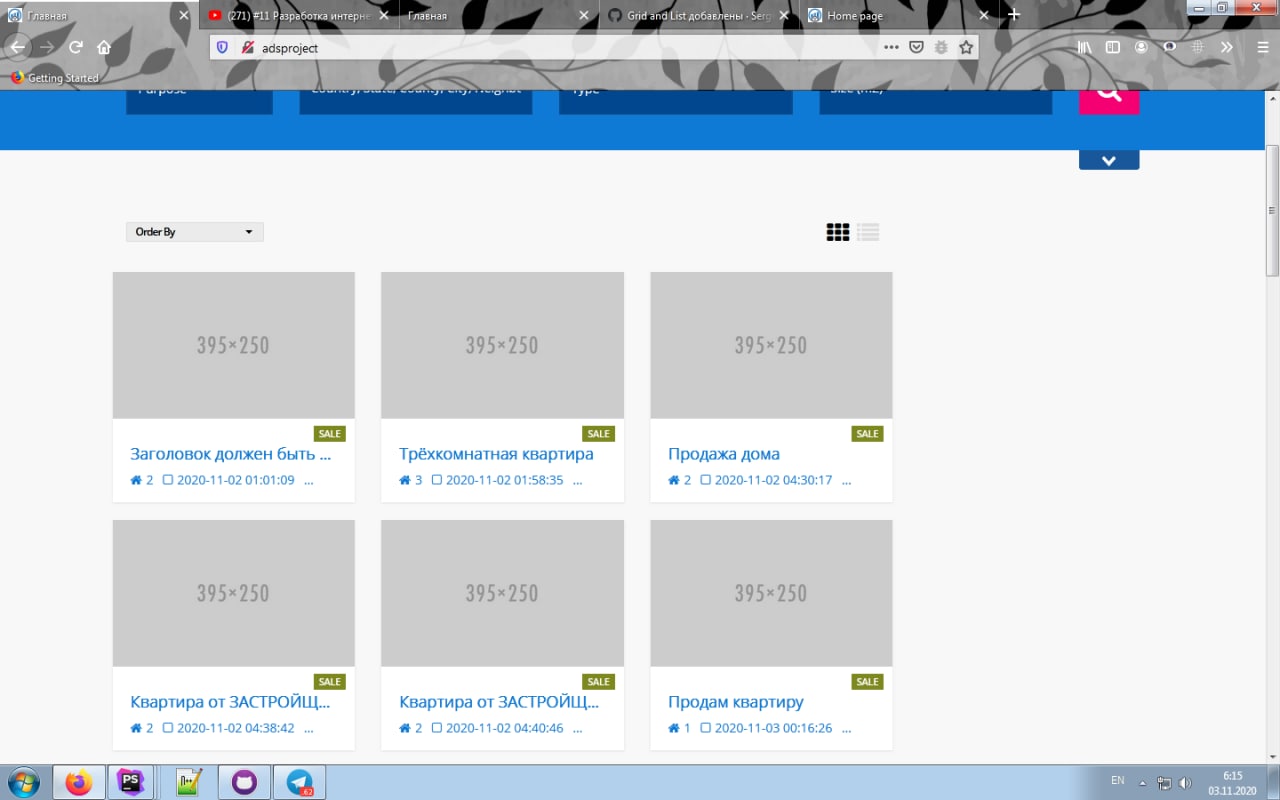
Task: Switch listings to list view
Action: point(868,232)
